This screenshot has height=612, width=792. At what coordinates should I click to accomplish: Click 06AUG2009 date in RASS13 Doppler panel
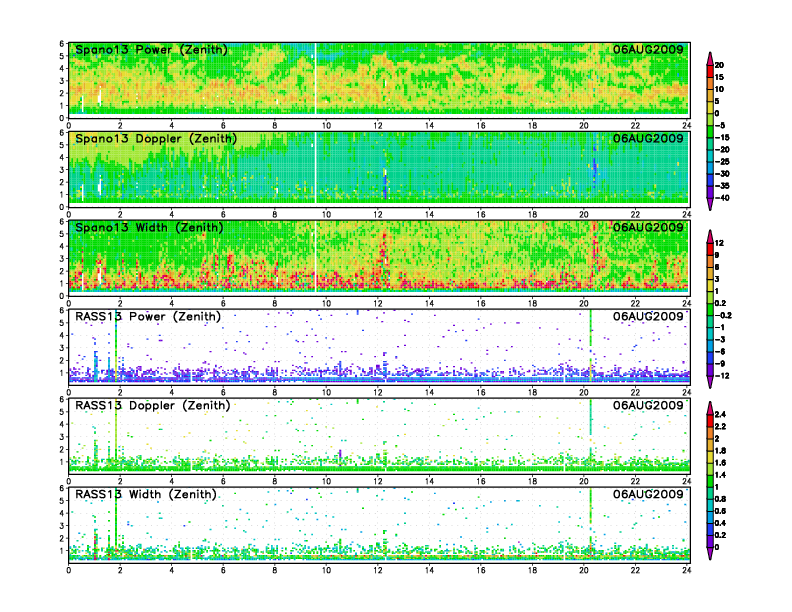648,405
